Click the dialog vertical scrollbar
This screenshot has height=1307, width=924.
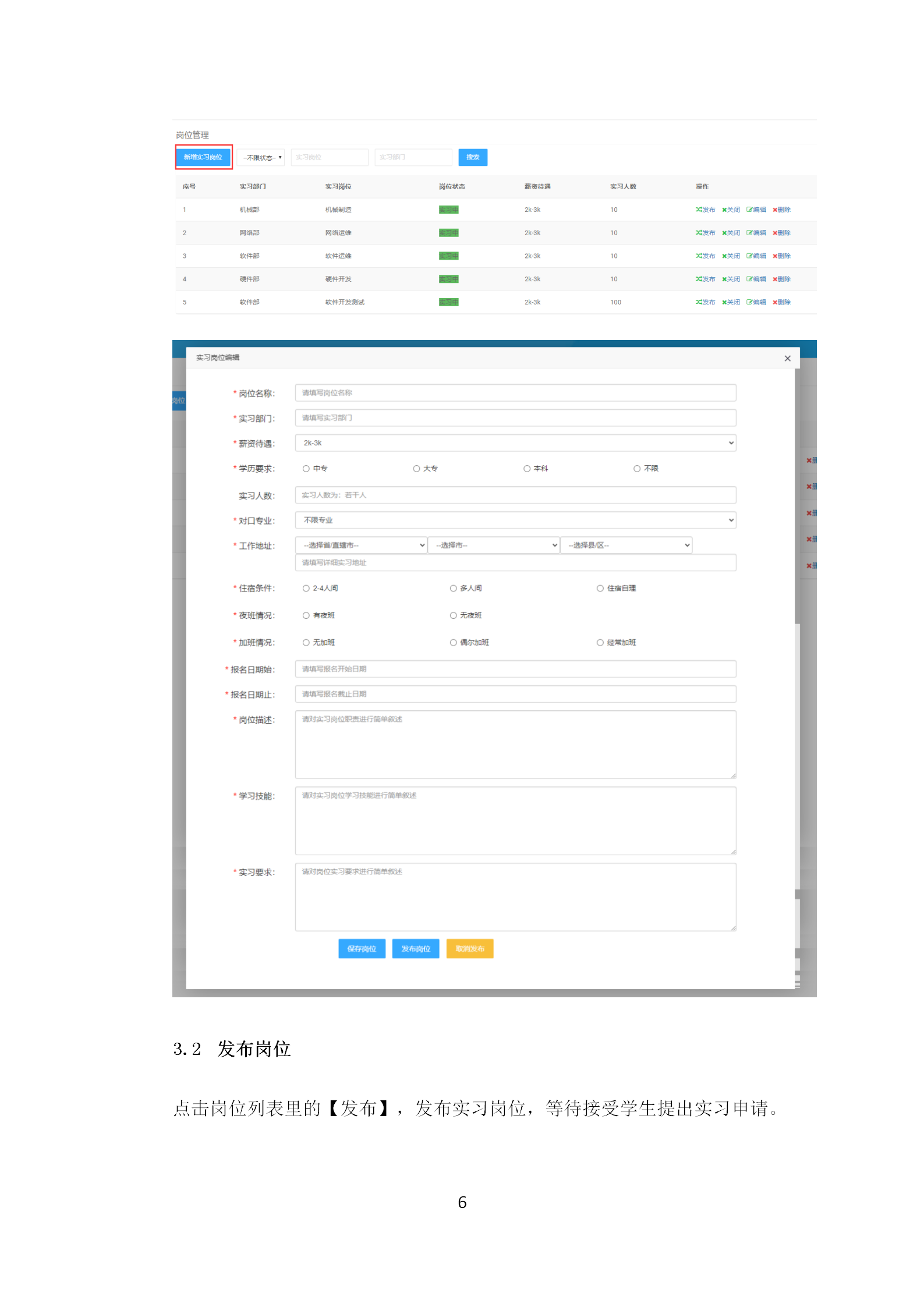click(797, 497)
